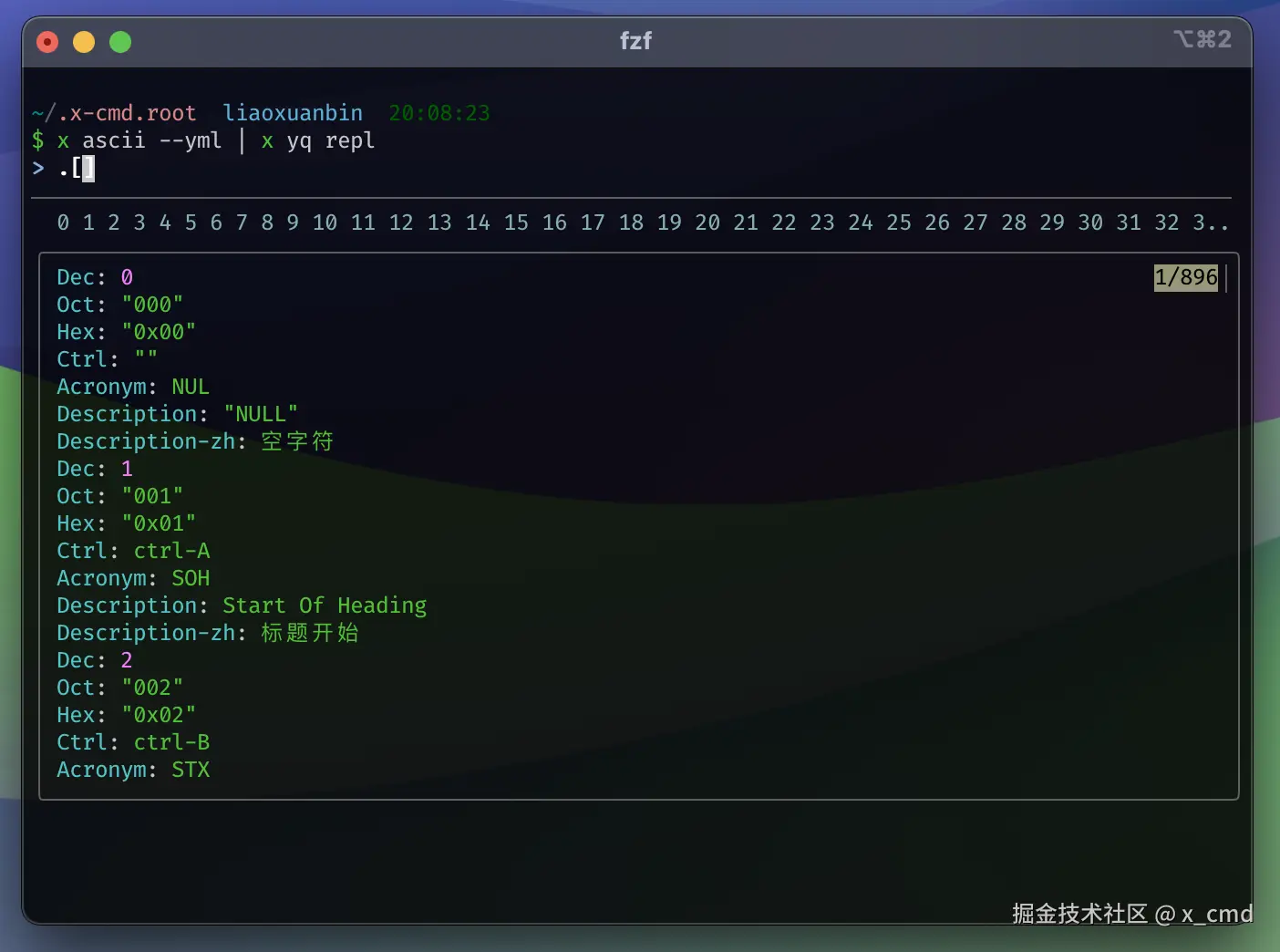This screenshot has height=952, width=1280.
Task: Click the preview scrollbar beside 1/896
Action: (1227, 278)
